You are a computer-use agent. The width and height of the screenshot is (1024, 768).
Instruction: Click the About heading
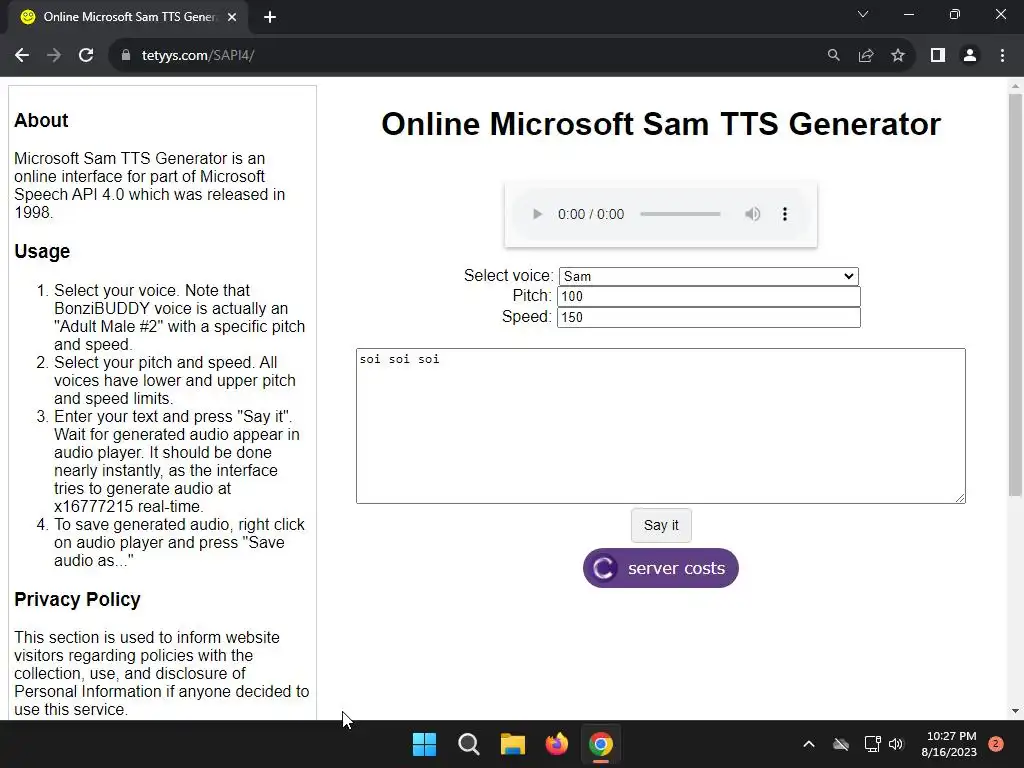(x=41, y=120)
